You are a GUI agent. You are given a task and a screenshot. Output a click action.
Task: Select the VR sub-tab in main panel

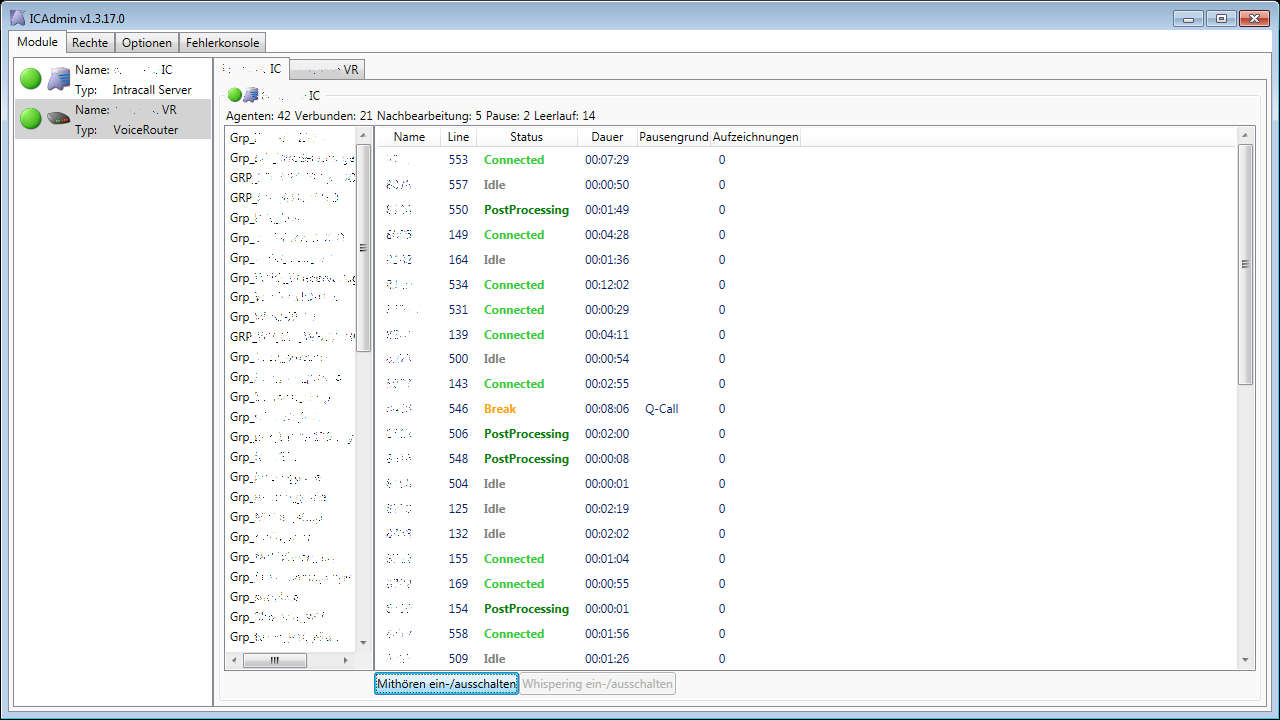[x=327, y=70]
